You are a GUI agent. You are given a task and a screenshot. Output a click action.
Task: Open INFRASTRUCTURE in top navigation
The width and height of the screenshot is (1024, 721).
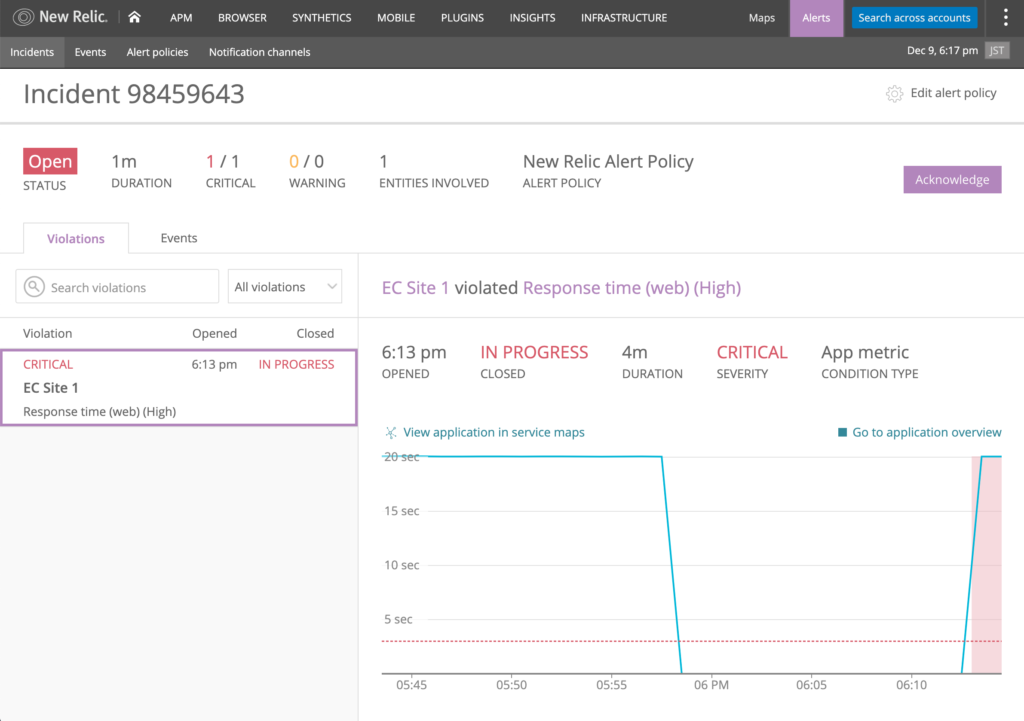624,18
